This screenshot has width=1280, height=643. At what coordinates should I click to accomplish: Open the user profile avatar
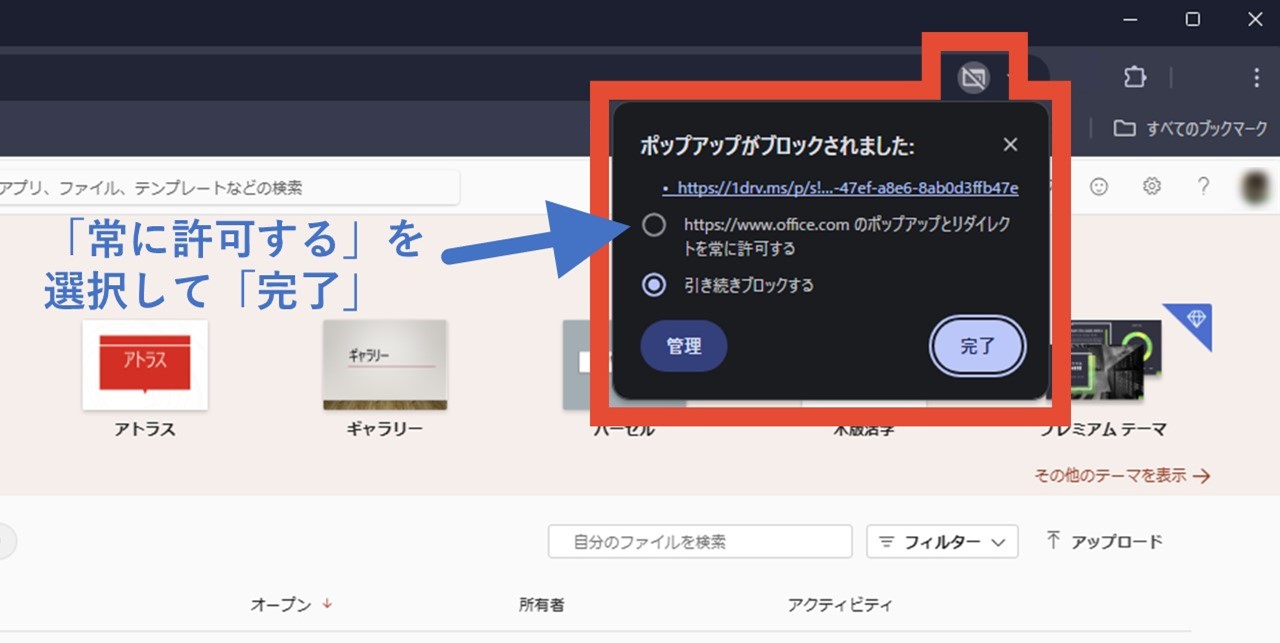coord(1254,186)
